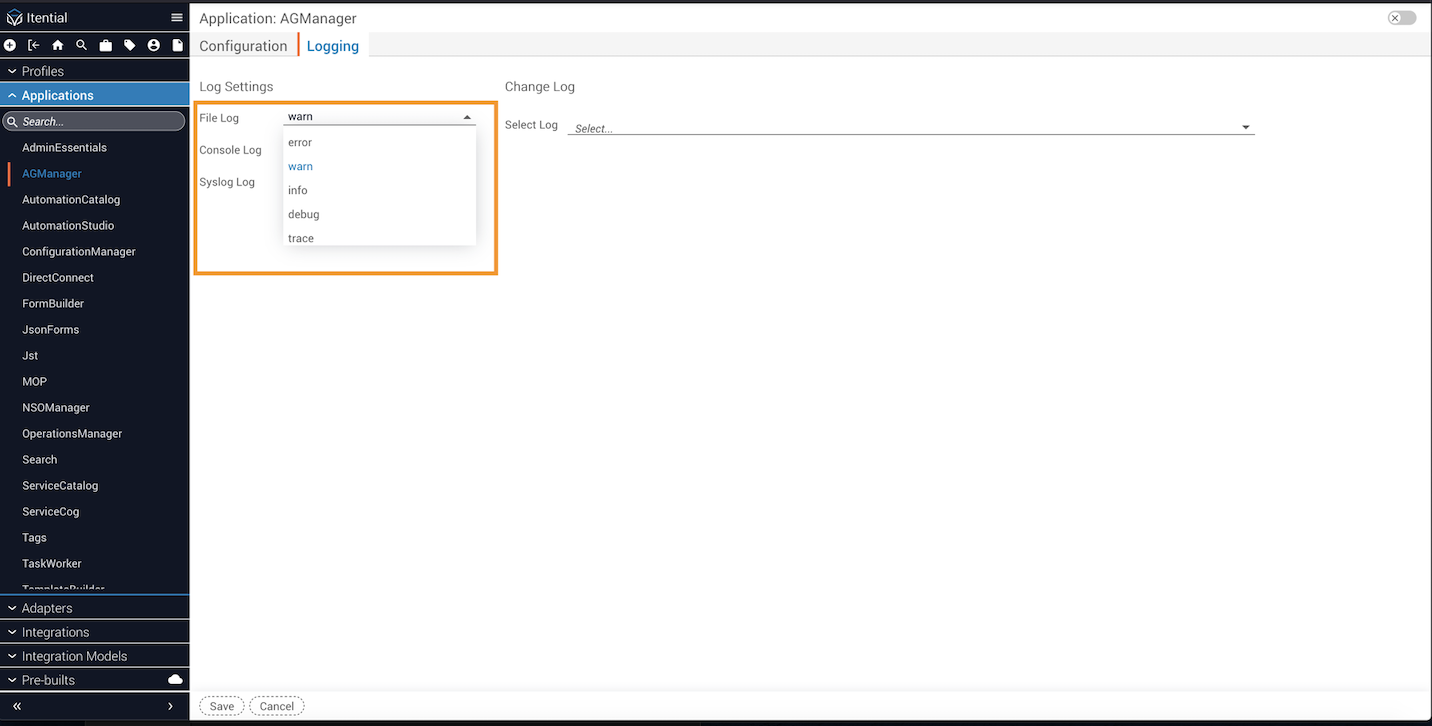Expand the Pre-builts section
Viewport: 1432px width, 726px height.
pyautogui.click(x=94, y=680)
